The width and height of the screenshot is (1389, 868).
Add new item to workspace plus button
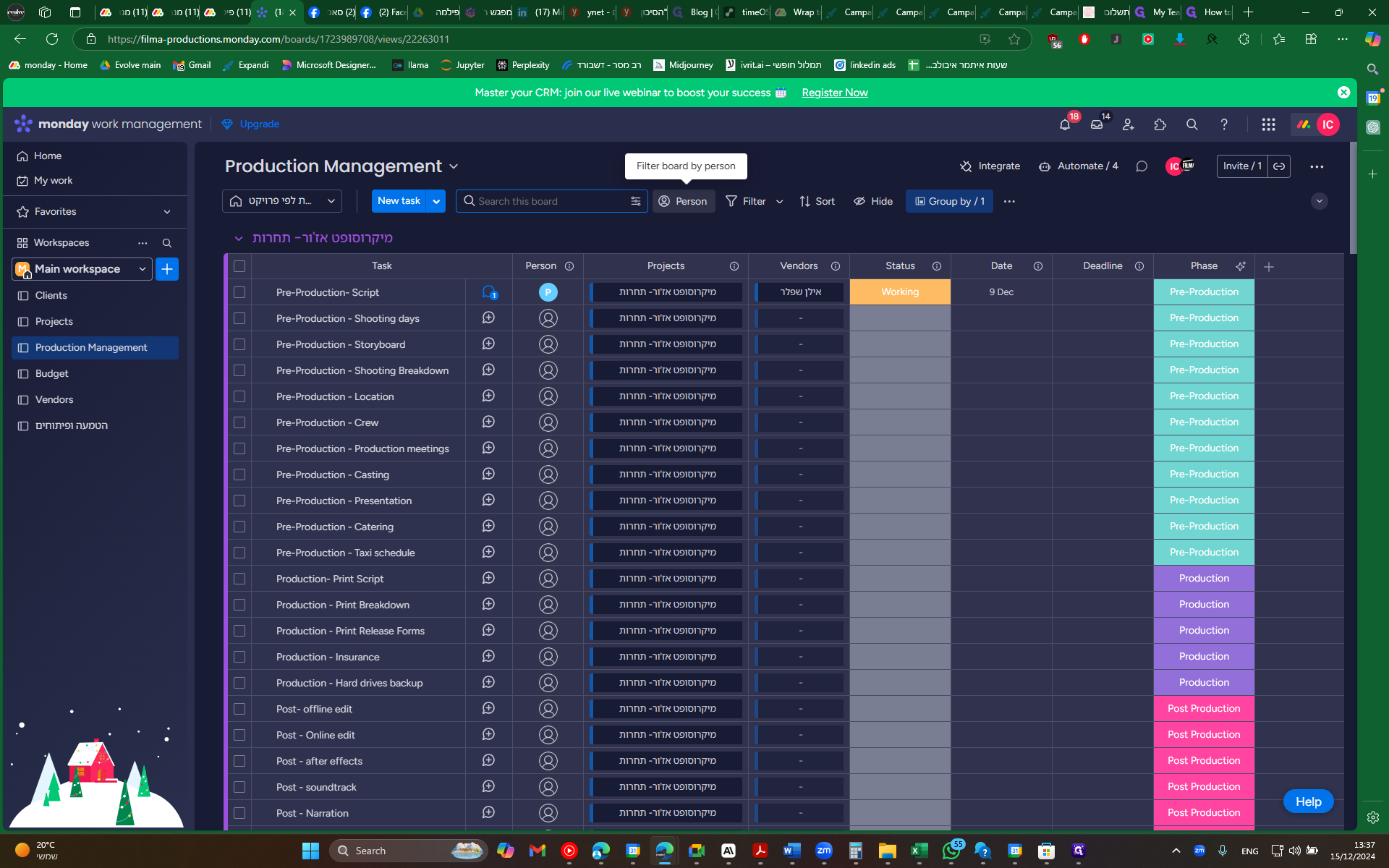coord(167,269)
